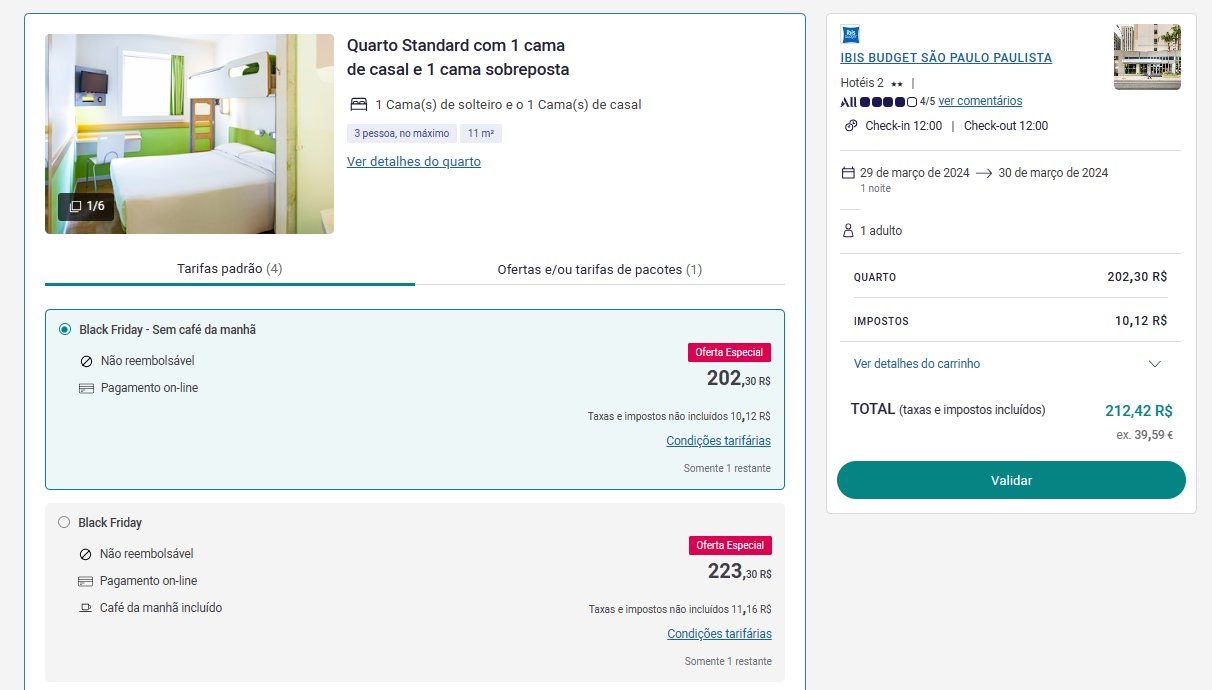Click the link icon beside Check-in 12:00
The height and width of the screenshot is (690, 1212).
(851, 126)
